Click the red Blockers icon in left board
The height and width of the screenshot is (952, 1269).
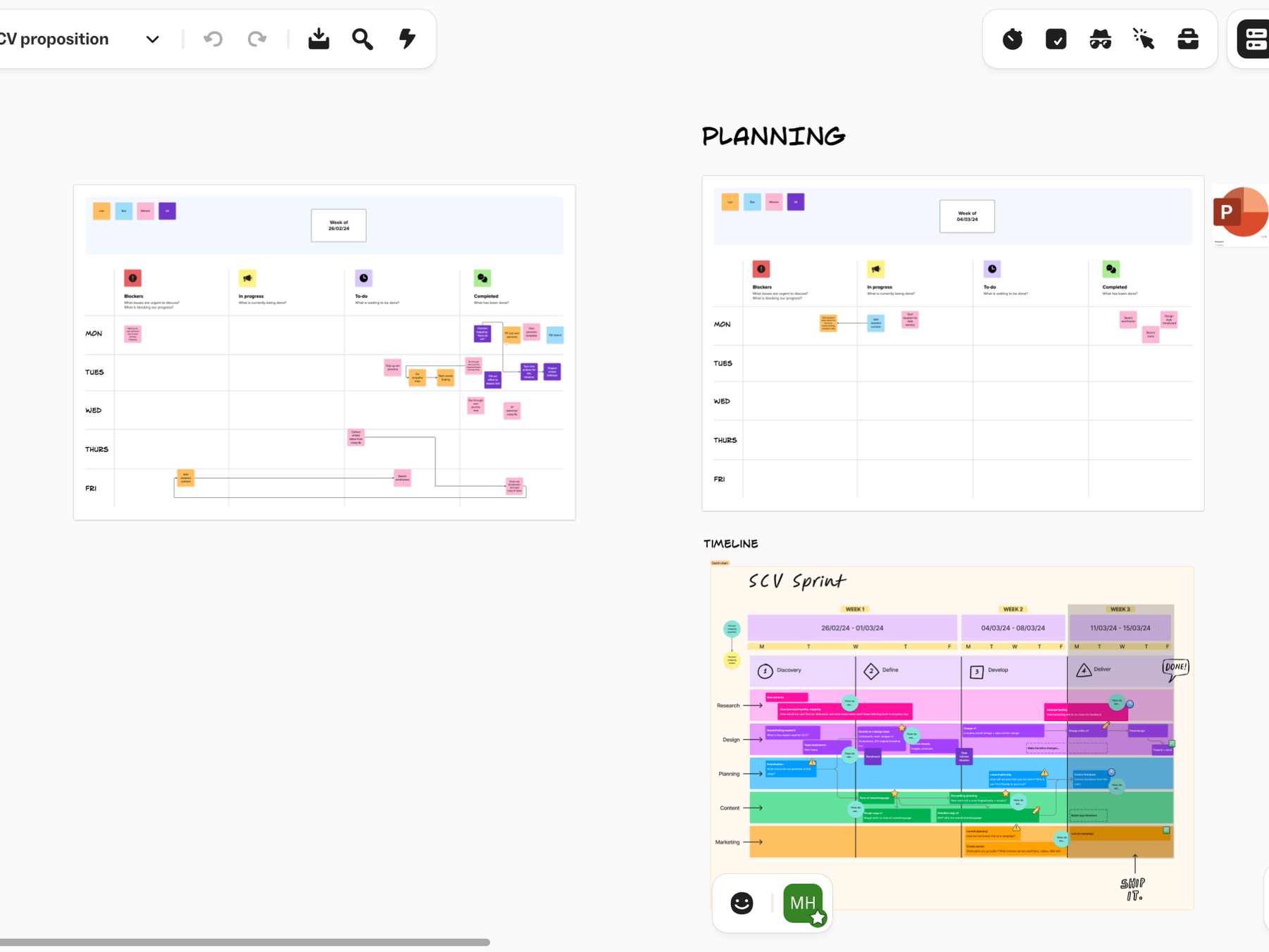132,278
